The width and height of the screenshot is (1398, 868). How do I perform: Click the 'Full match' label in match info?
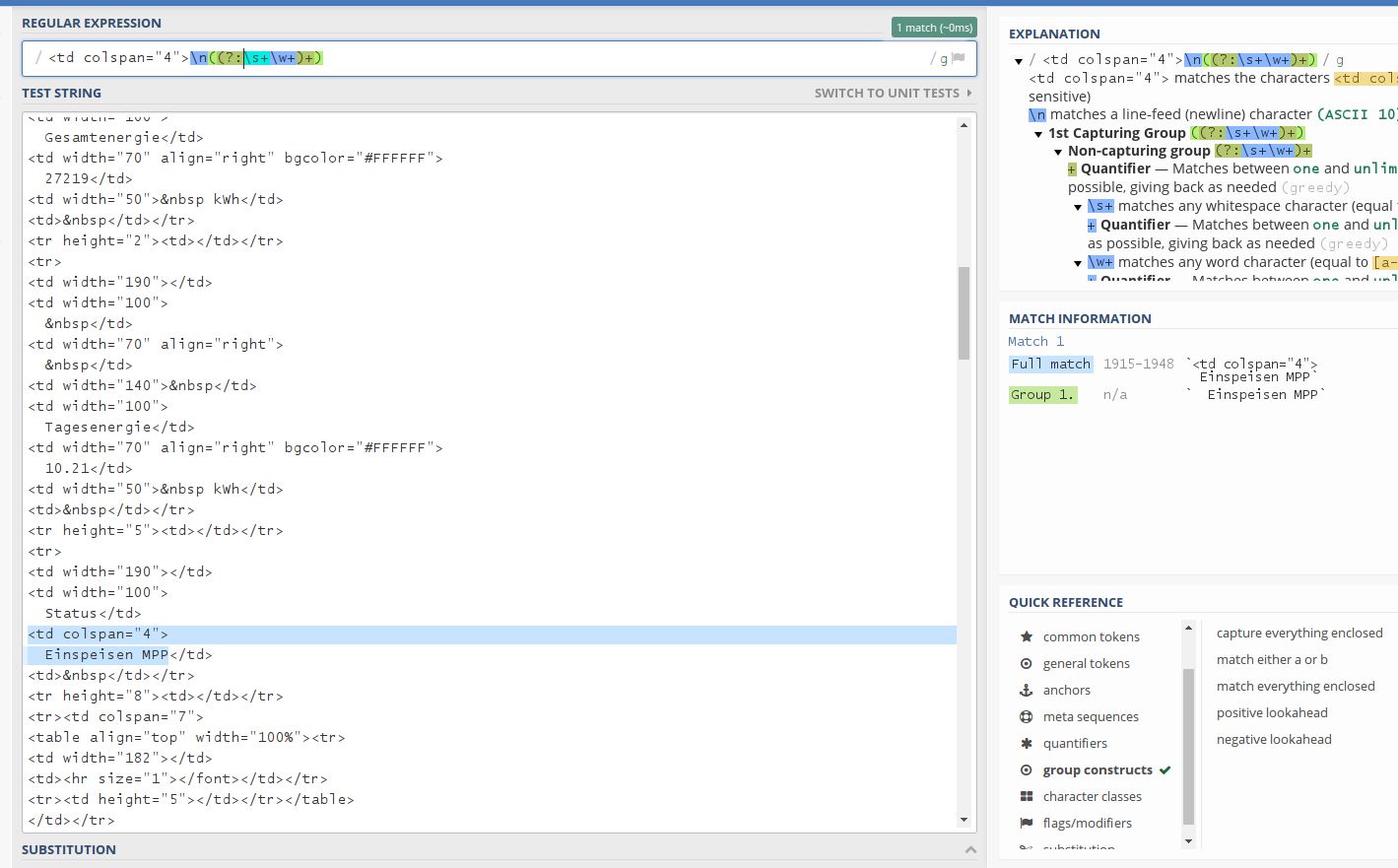[1050, 364]
